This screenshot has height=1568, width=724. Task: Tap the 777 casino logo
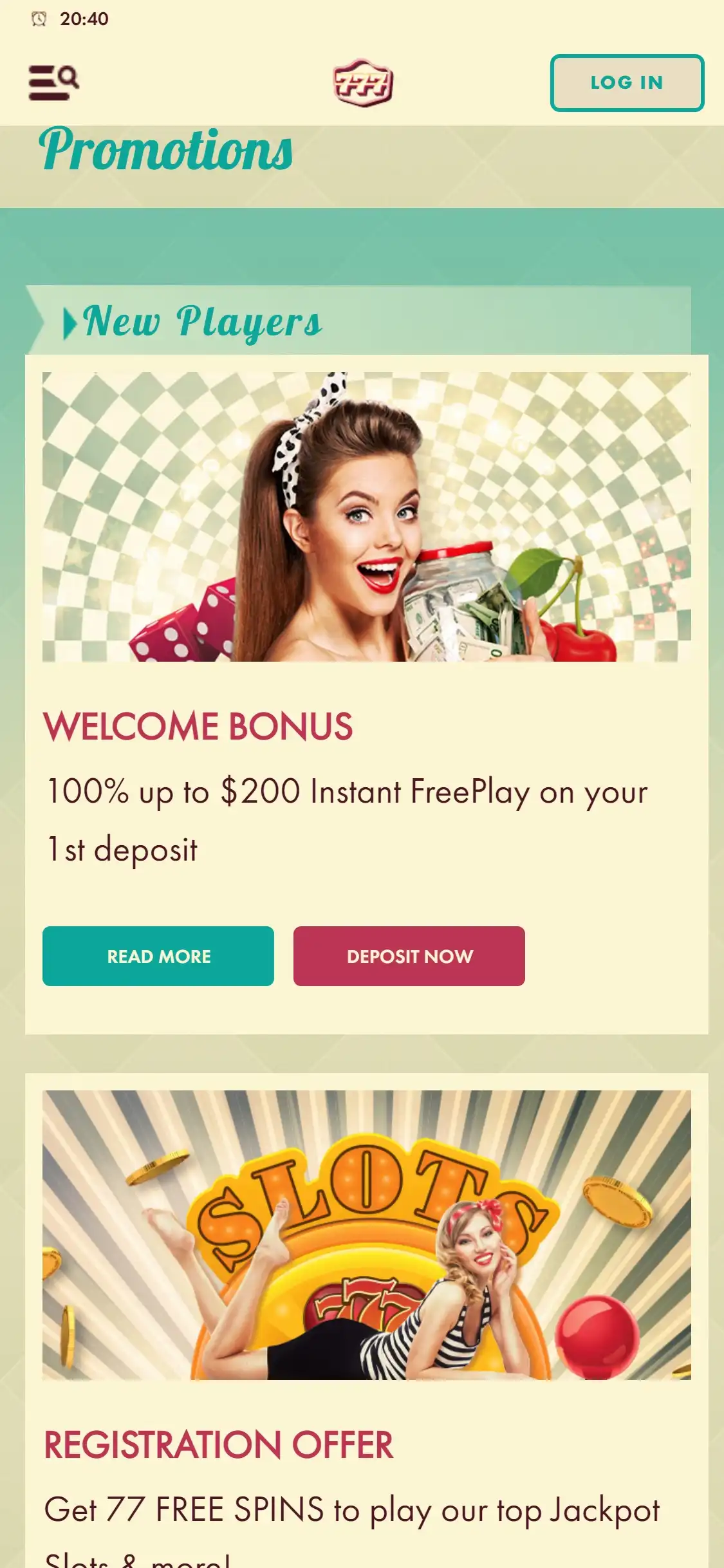[x=363, y=83]
